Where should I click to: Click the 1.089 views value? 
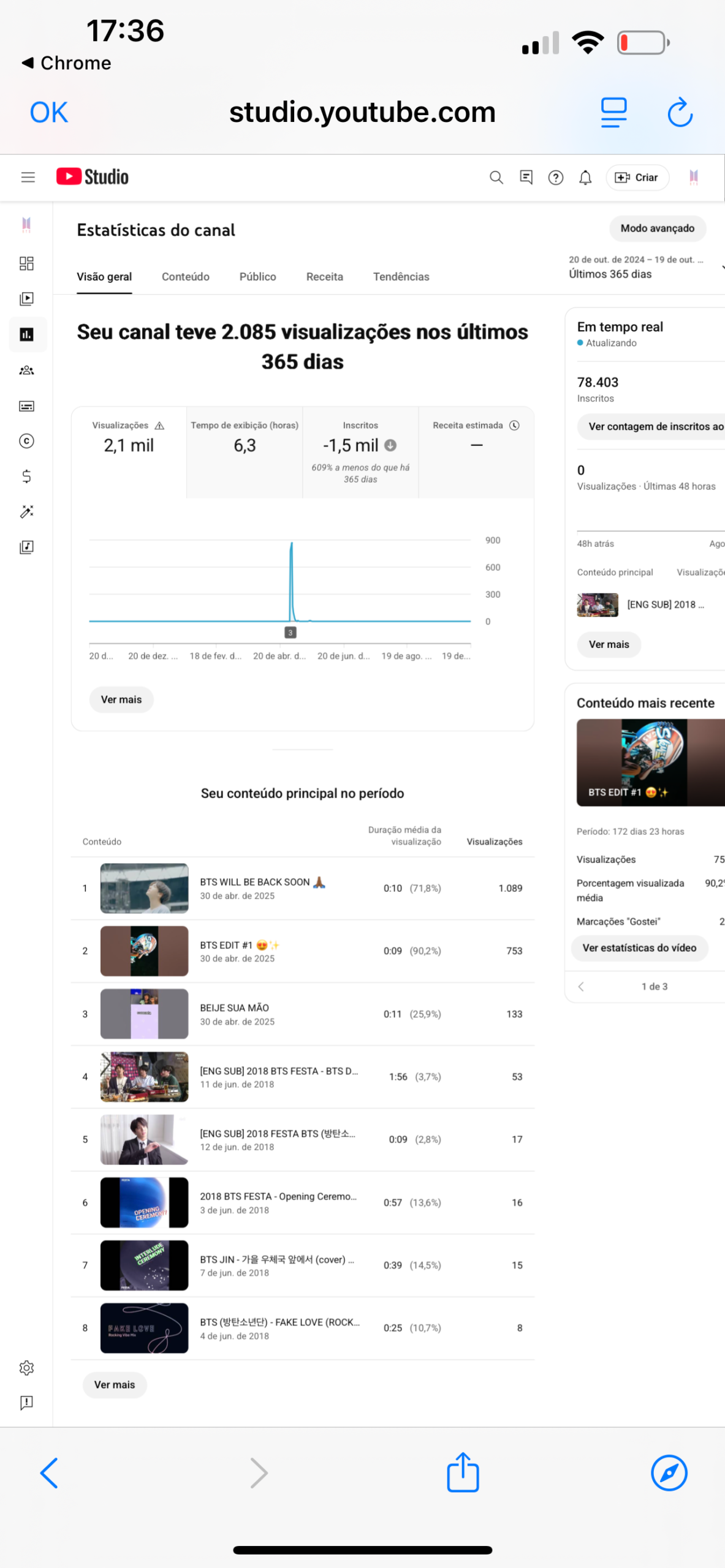click(x=511, y=888)
